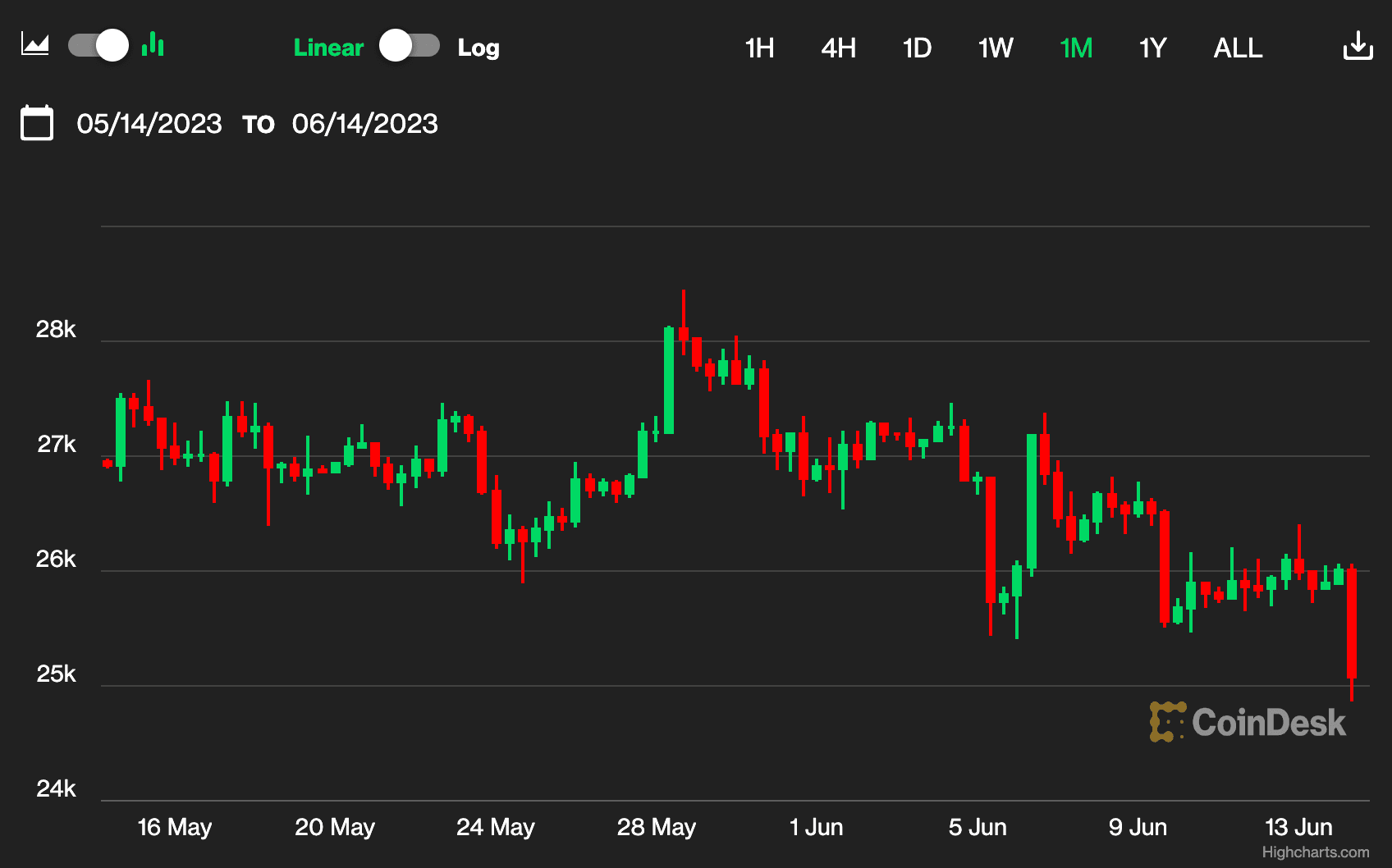1392x868 pixels.
Task: Open the Highcharts.com credit link
Action: tap(1316, 852)
